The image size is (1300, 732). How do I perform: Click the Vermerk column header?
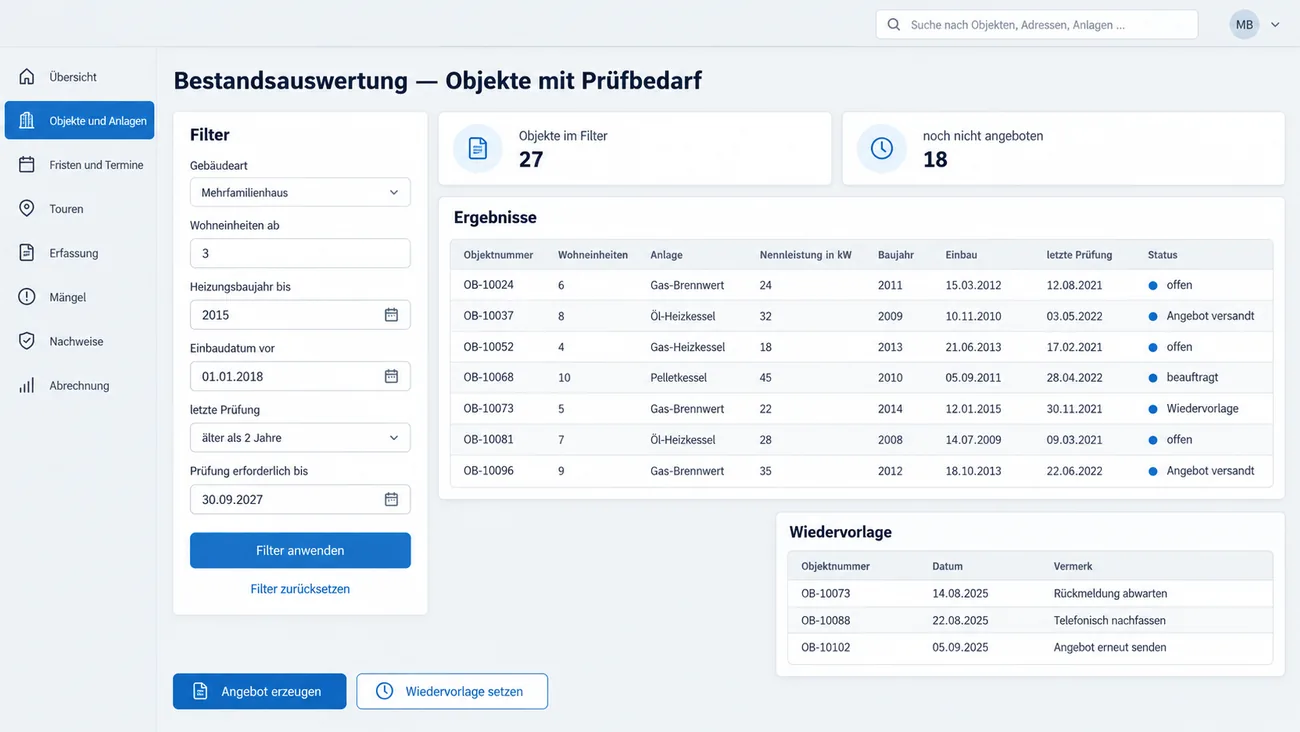click(x=1073, y=566)
